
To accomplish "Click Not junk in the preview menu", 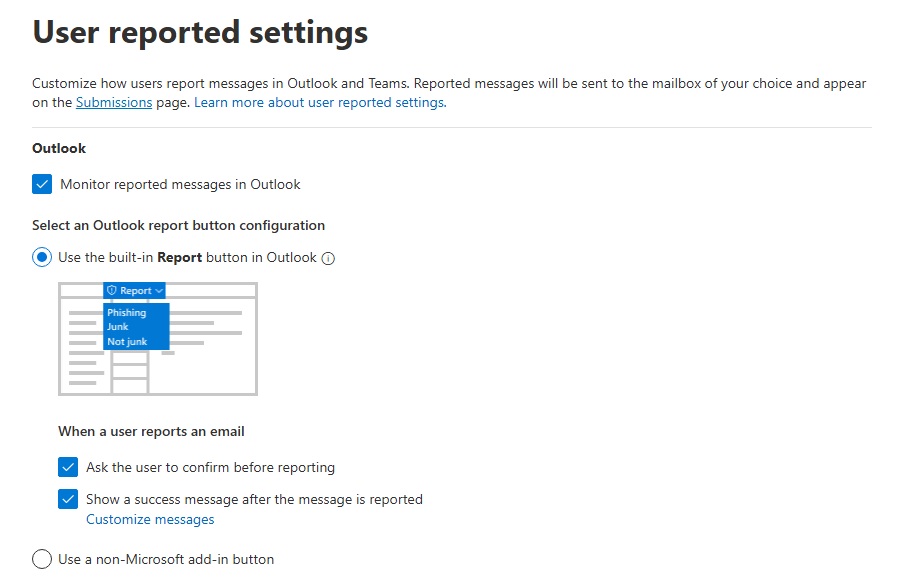I will pyautogui.click(x=127, y=342).
